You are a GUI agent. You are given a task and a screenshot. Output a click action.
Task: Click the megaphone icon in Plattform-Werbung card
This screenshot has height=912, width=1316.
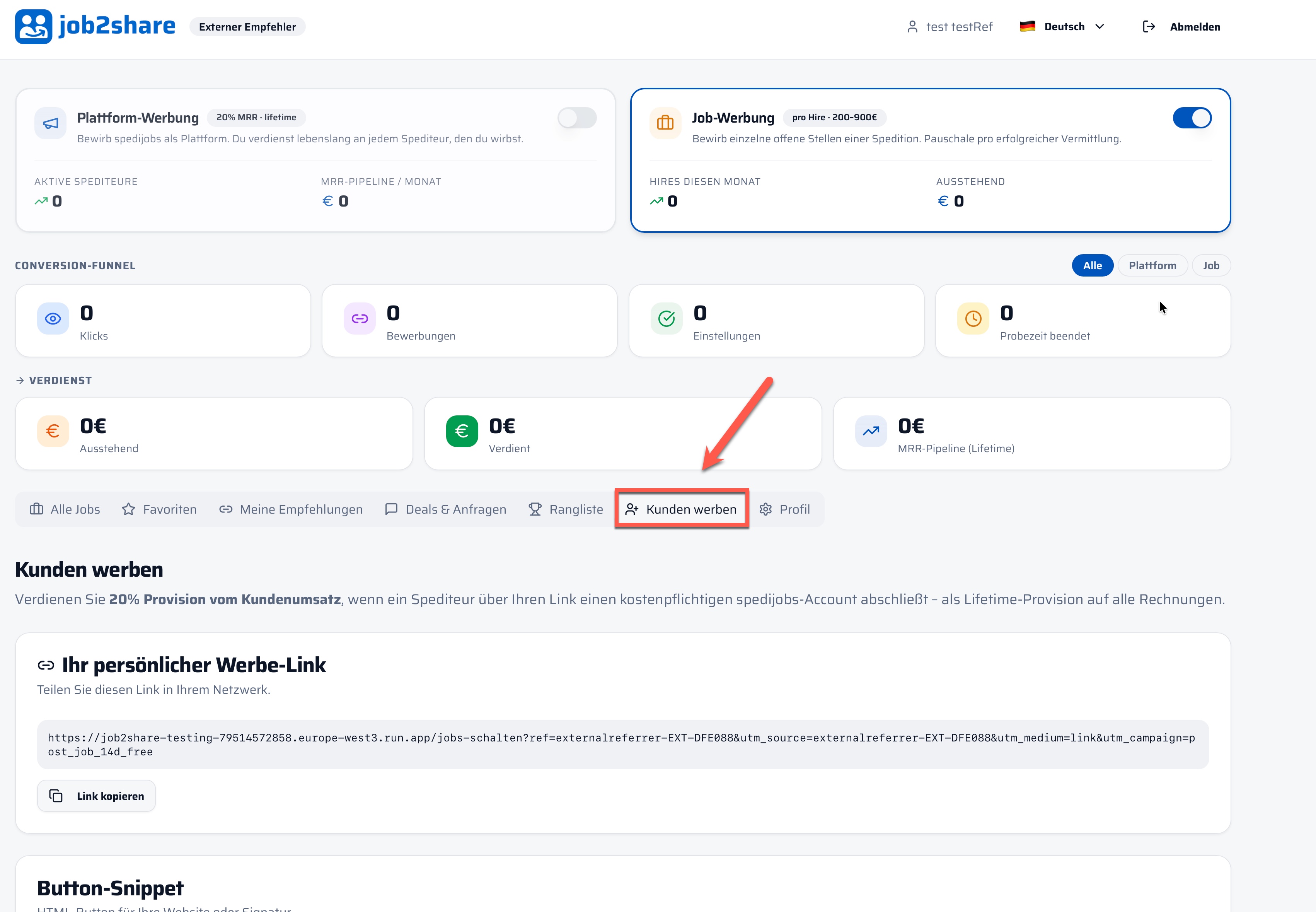[51, 123]
